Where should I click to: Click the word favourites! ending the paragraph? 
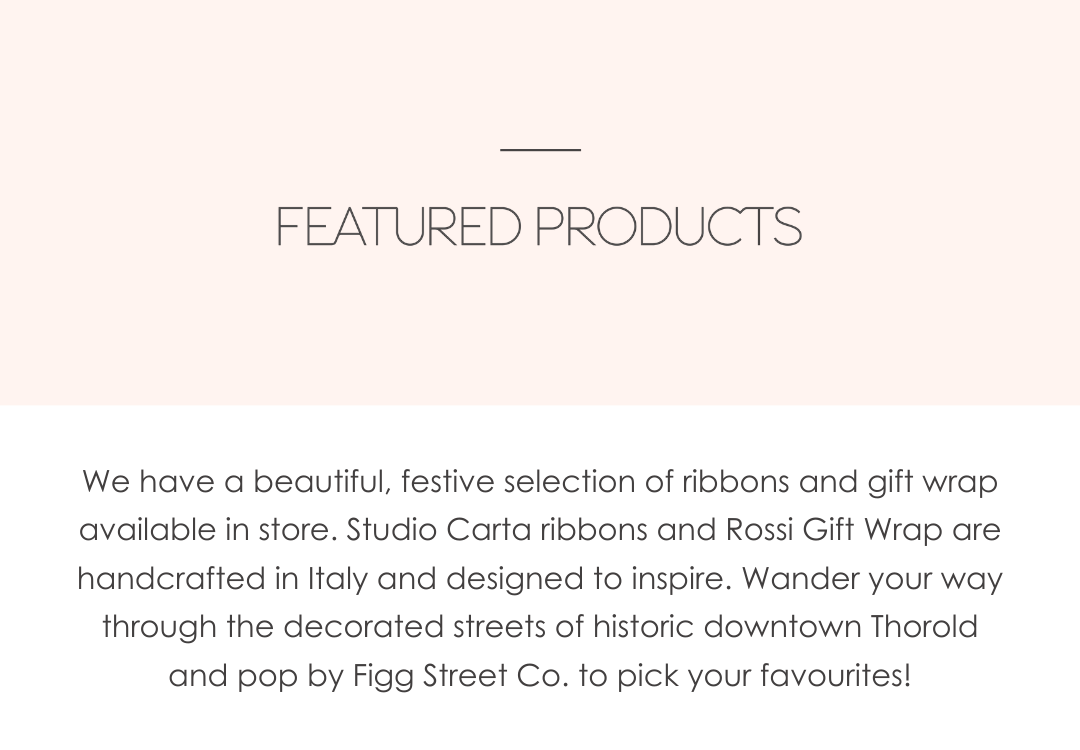(x=836, y=676)
